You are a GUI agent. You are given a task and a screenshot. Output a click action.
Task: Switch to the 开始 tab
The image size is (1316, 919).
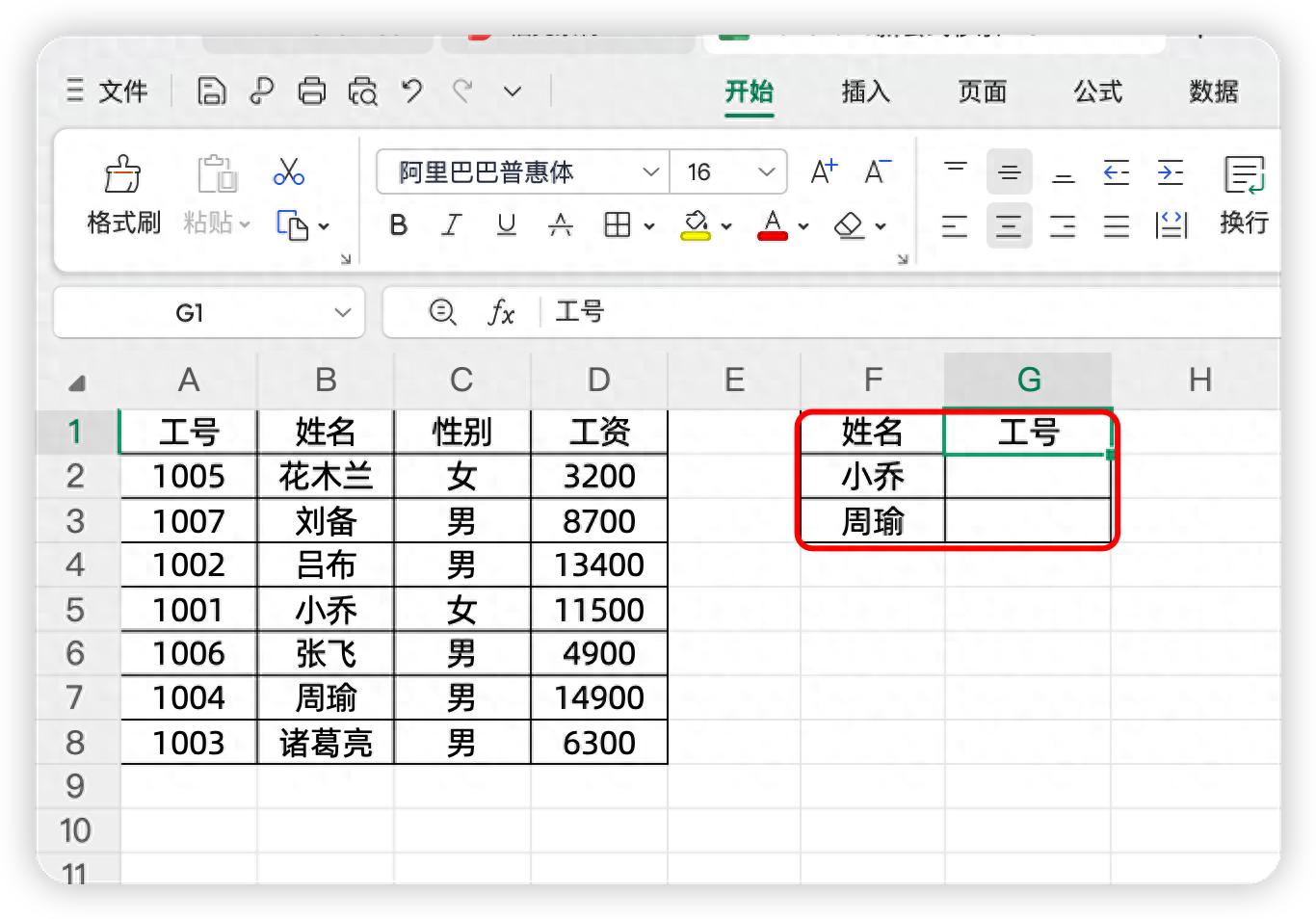pos(750,92)
